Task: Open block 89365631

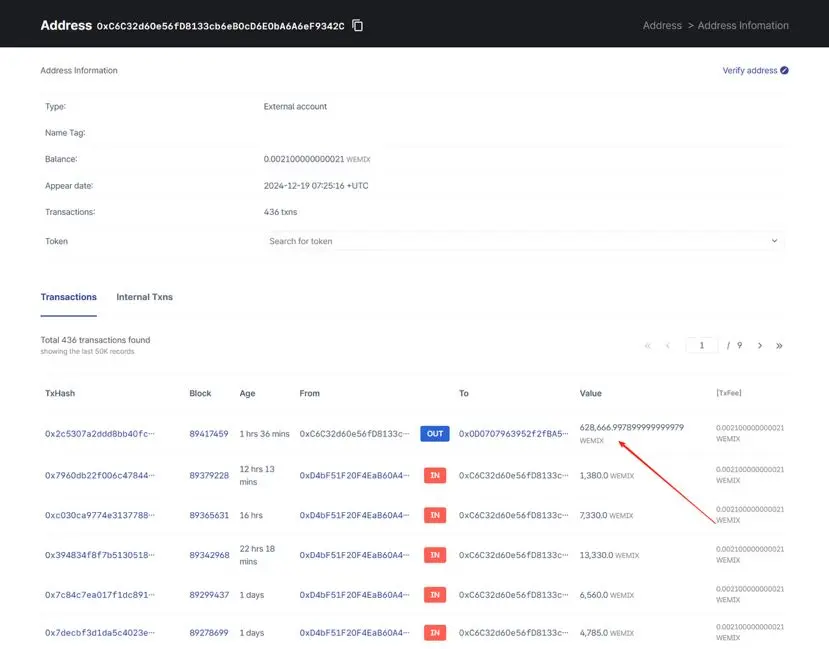Action: click(209, 515)
